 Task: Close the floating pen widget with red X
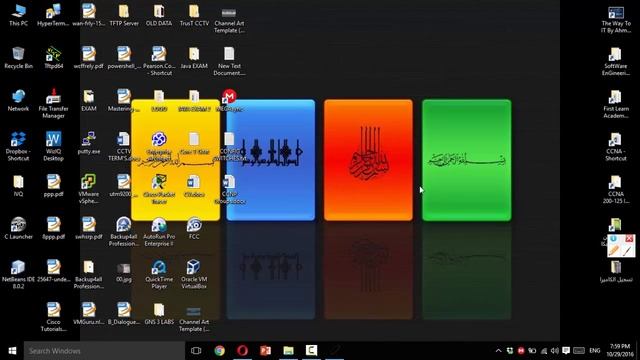point(629,238)
